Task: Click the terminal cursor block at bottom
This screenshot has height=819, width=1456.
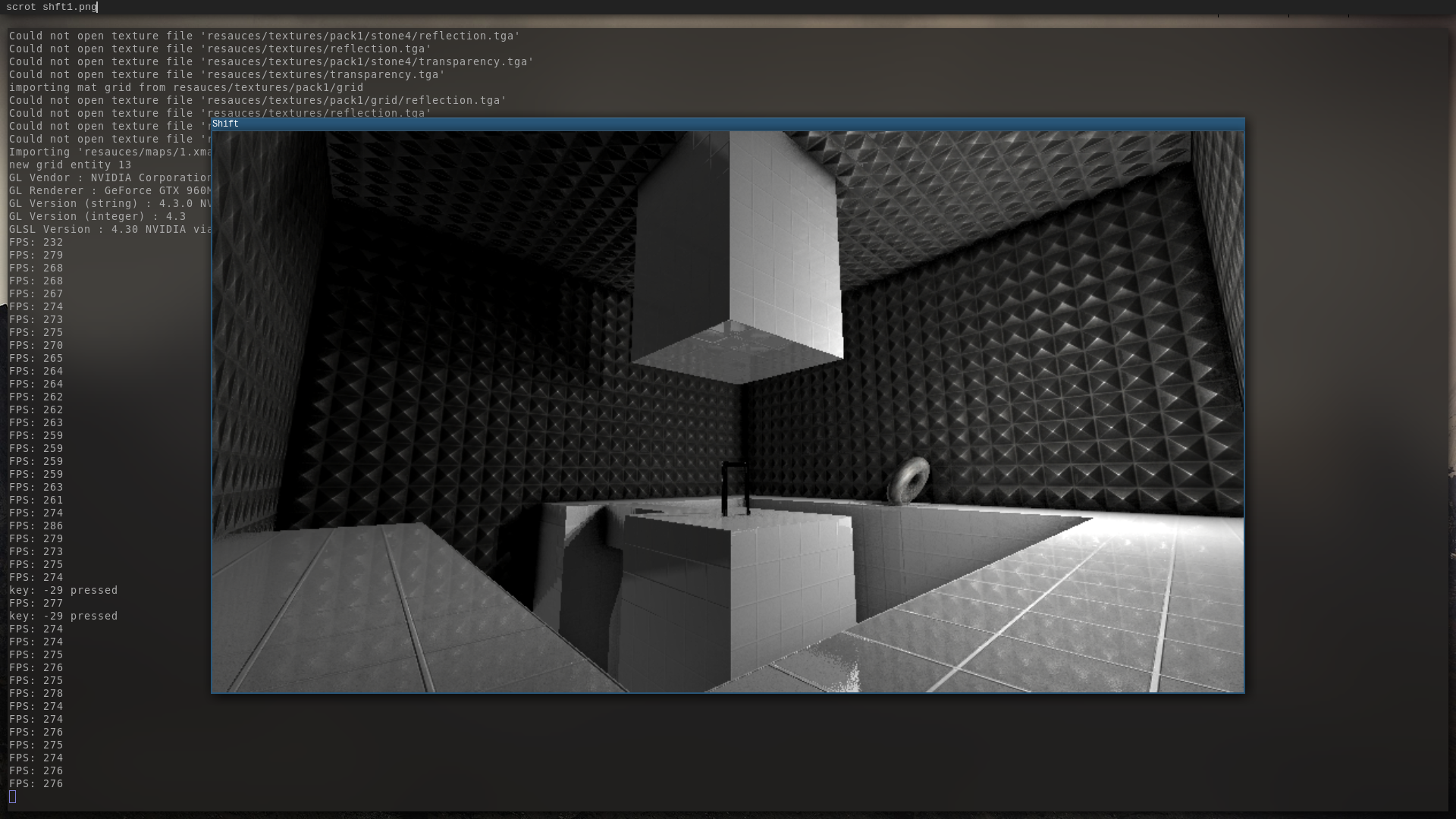Action: (12, 796)
